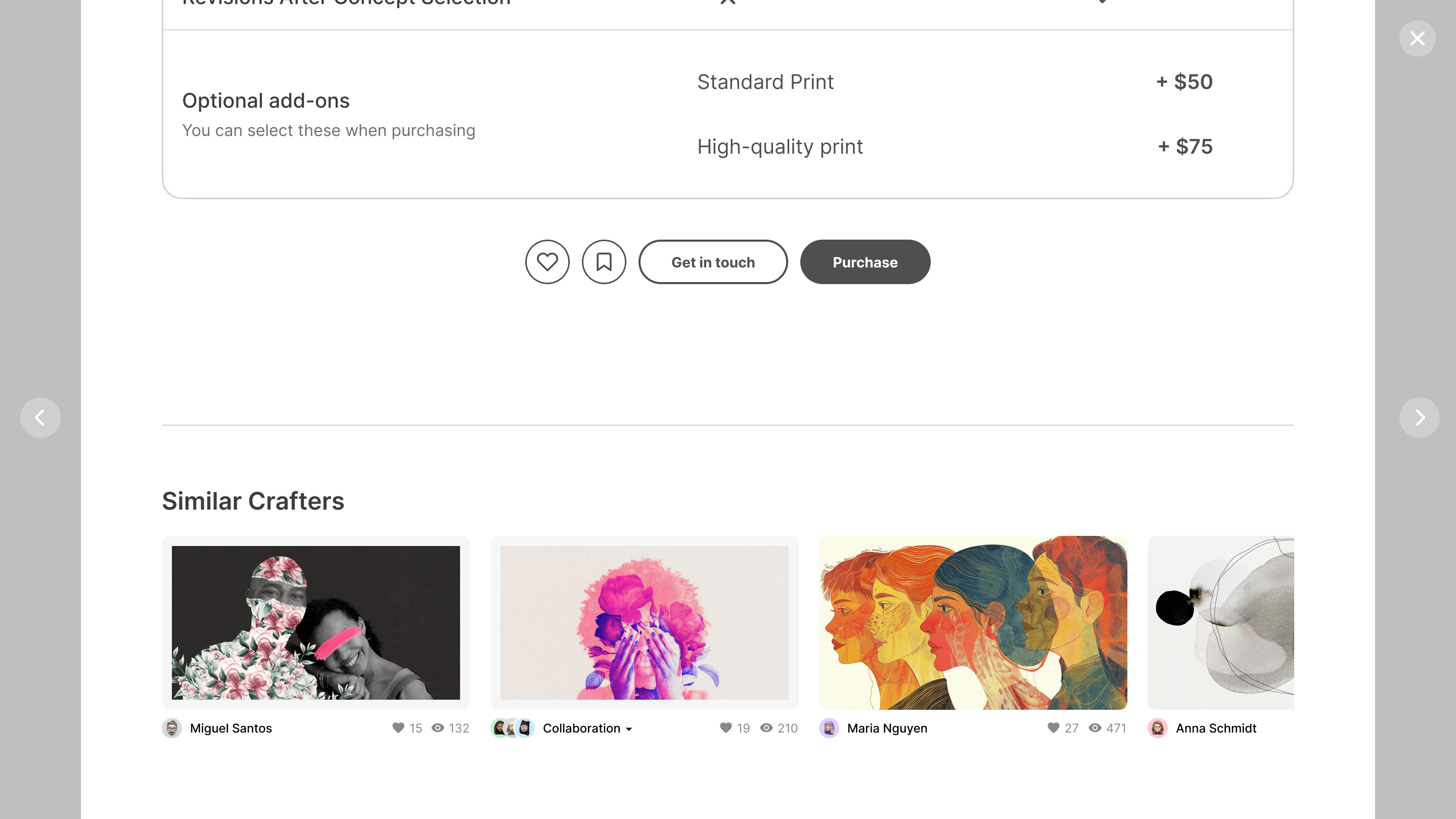Click the heart icon on Miguel Santos card

pyautogui.click(x=398, y=728)
